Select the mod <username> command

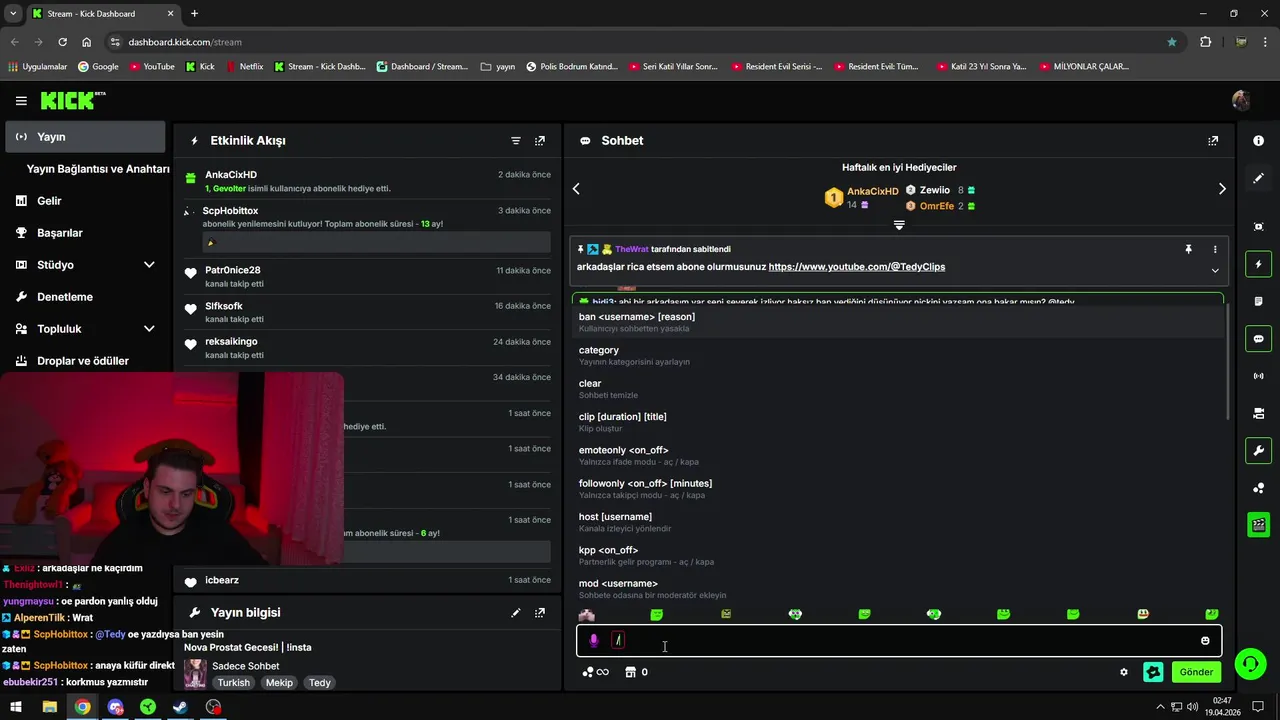898,589
